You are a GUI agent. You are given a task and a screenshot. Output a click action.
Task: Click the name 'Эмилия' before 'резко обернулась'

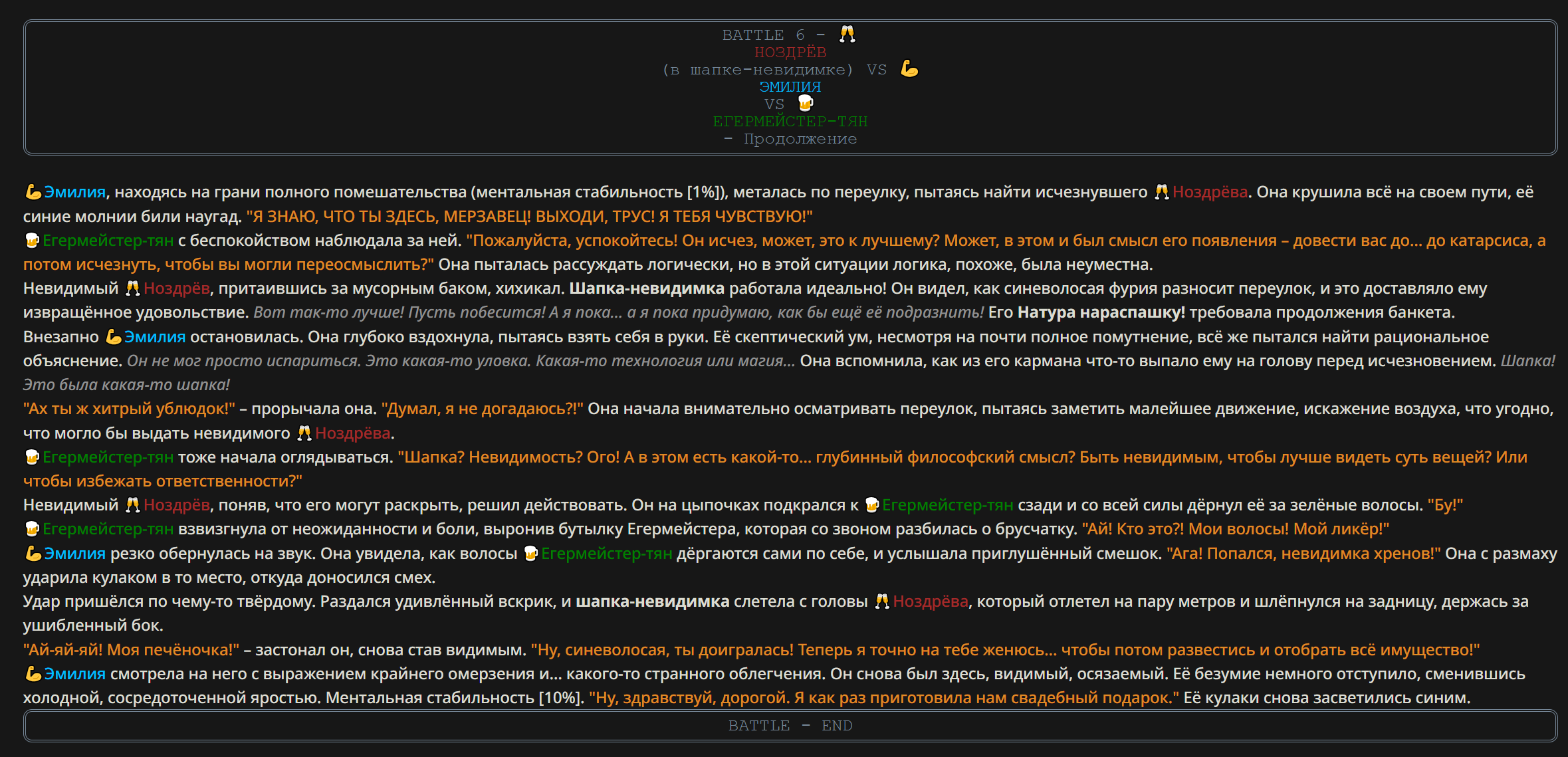point(74,554)
